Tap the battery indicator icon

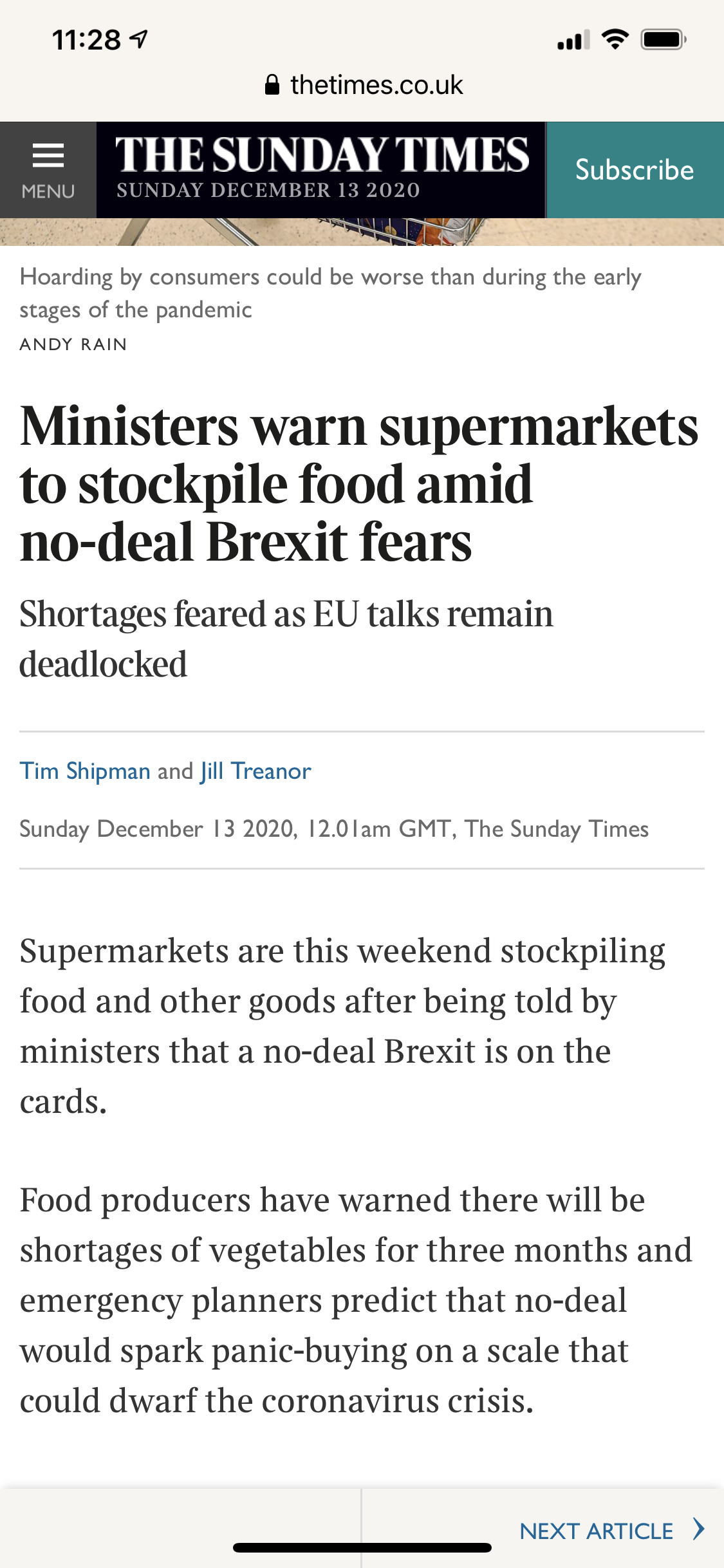pos(664,40)
